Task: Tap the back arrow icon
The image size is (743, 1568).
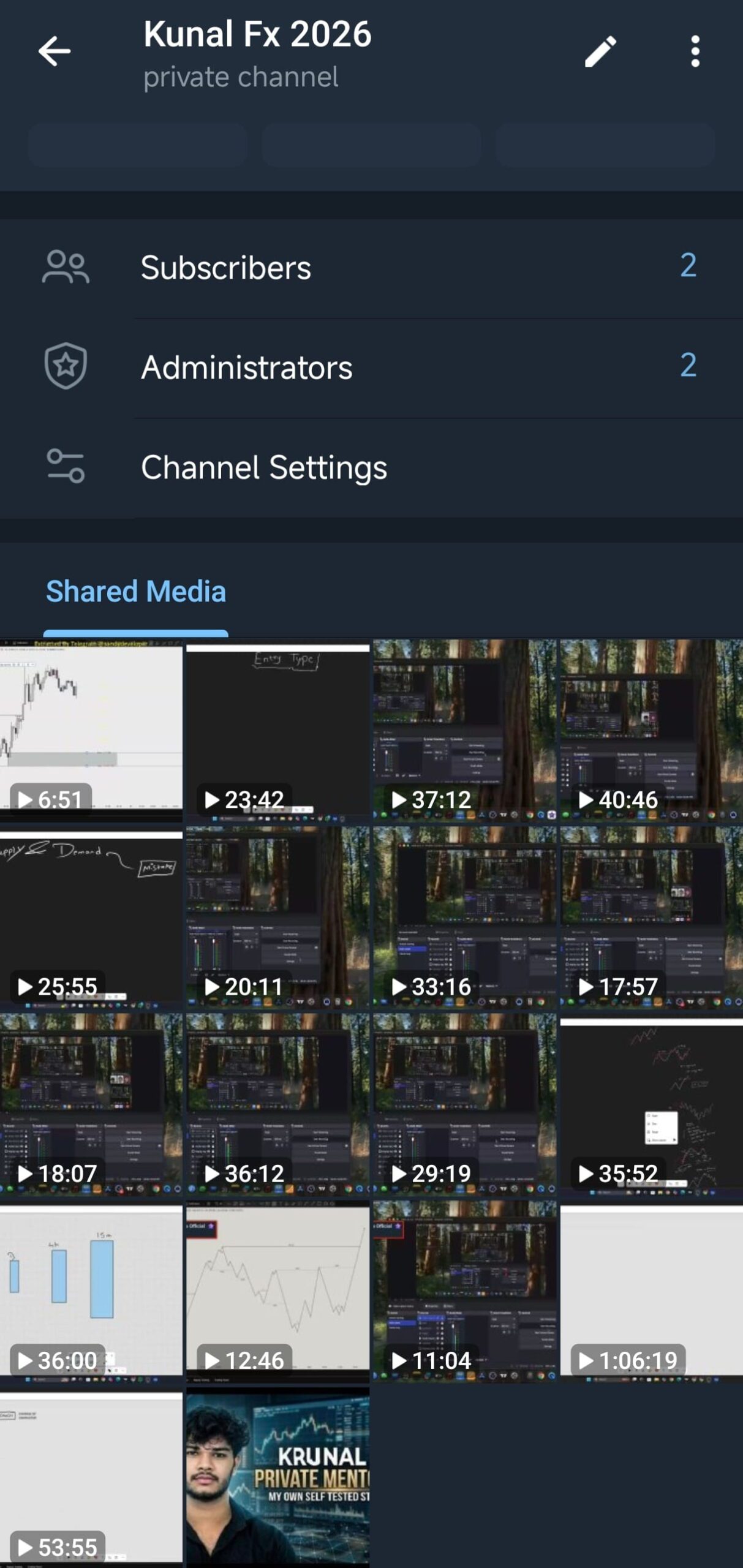Action: point(55,51)
